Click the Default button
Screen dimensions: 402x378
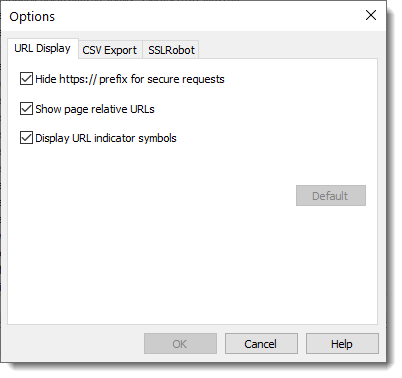click(331, 196)
